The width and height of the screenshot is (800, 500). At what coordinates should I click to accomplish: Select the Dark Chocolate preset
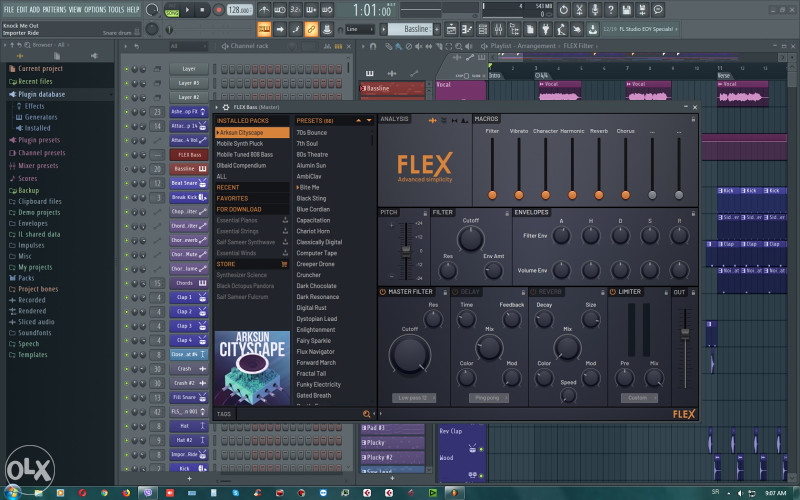[x=316, y=286]
